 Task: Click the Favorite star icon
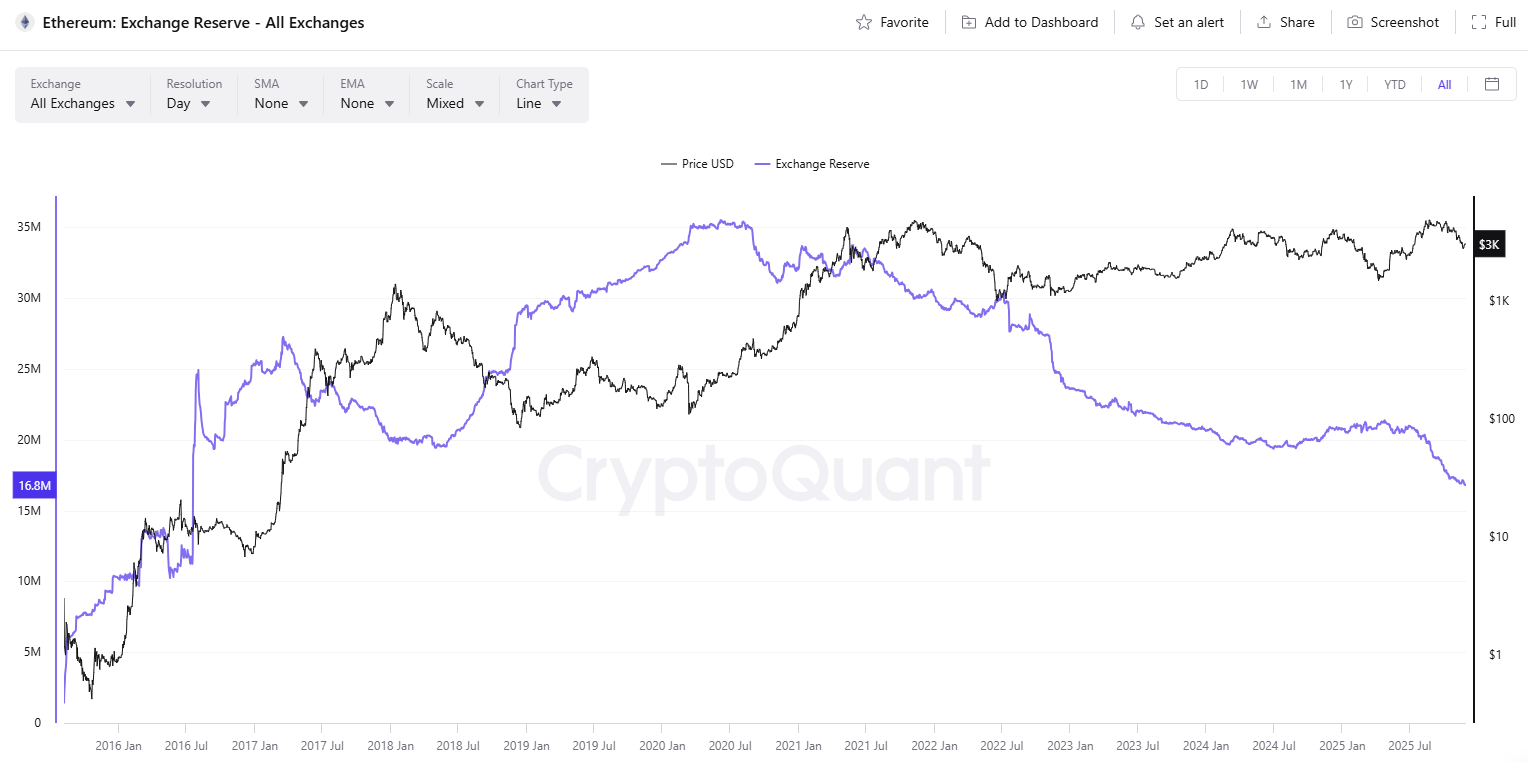coord(862,21)
